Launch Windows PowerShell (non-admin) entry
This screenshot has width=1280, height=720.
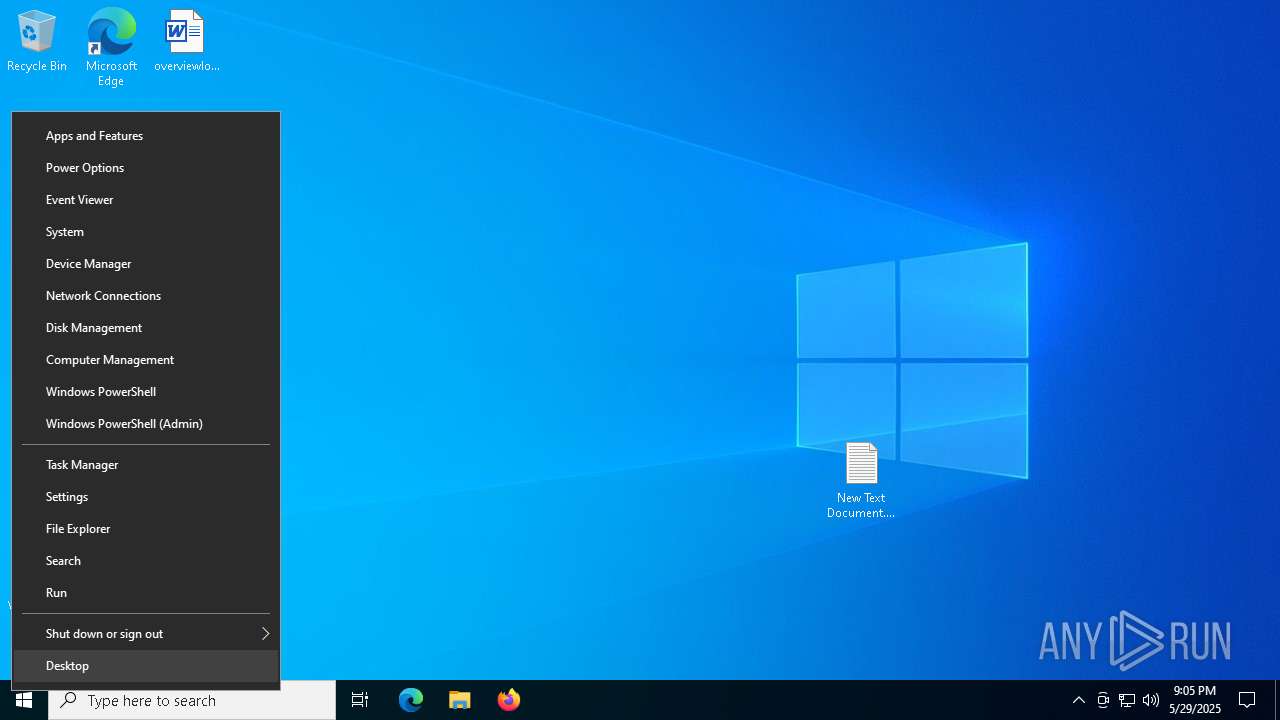pyautogui.click(x=146, y=392)
